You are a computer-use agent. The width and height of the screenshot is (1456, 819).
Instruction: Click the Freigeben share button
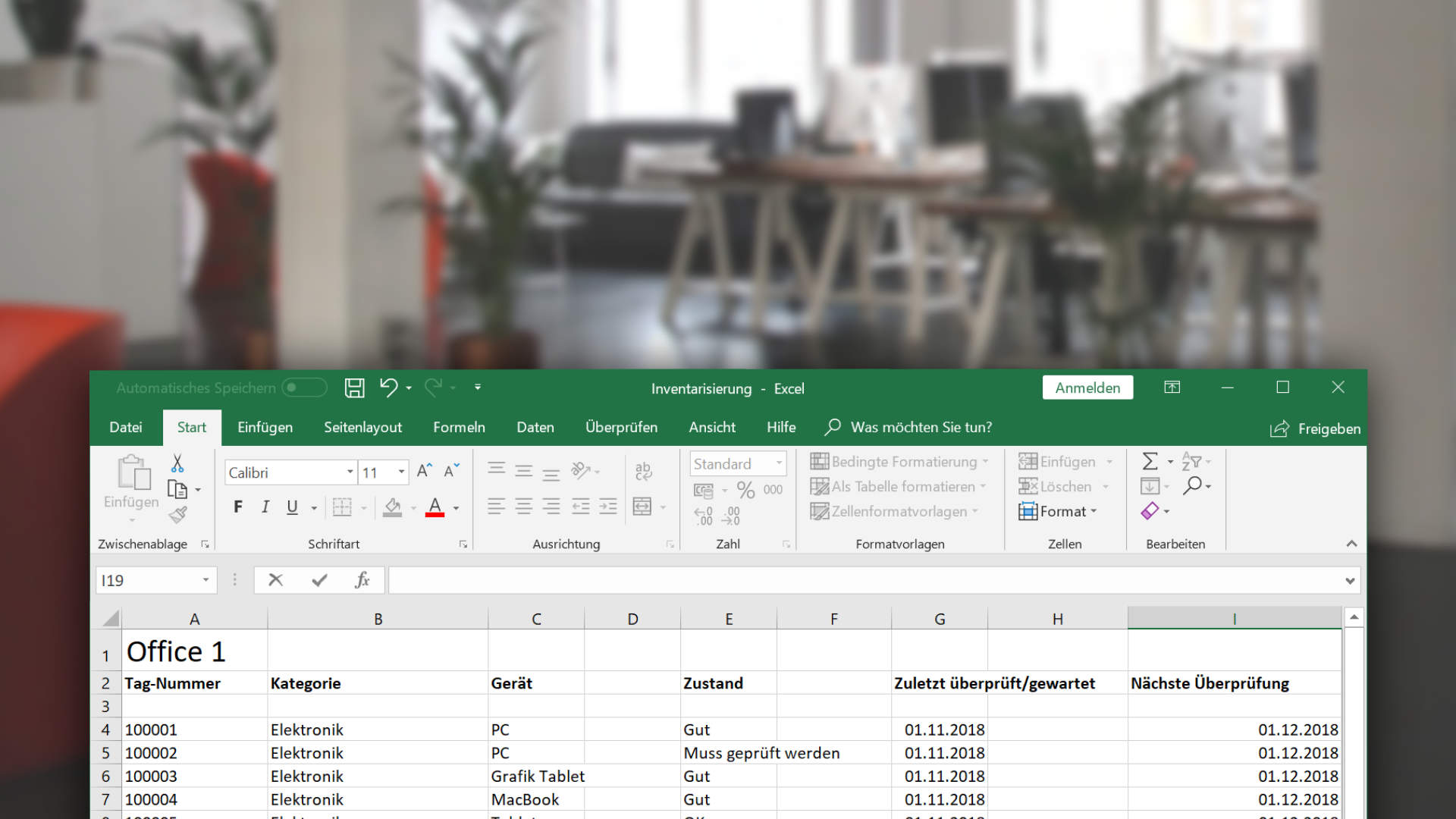click(1316, 428)
